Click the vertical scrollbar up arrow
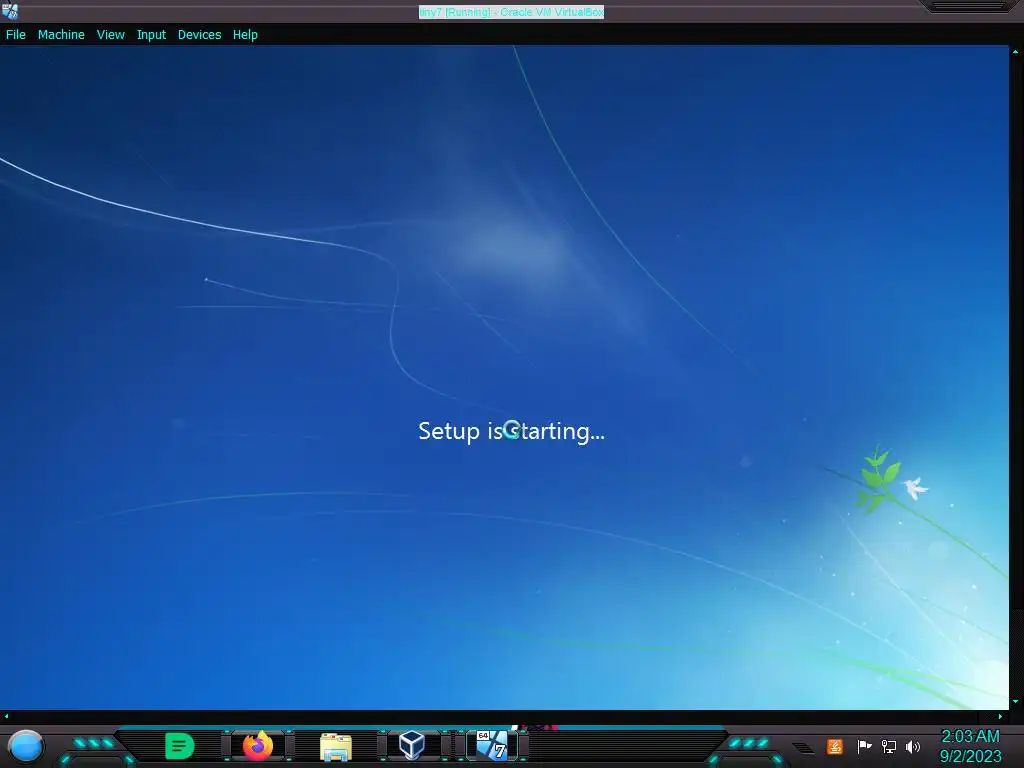The image size is (1024, 768). [1016, 51]
